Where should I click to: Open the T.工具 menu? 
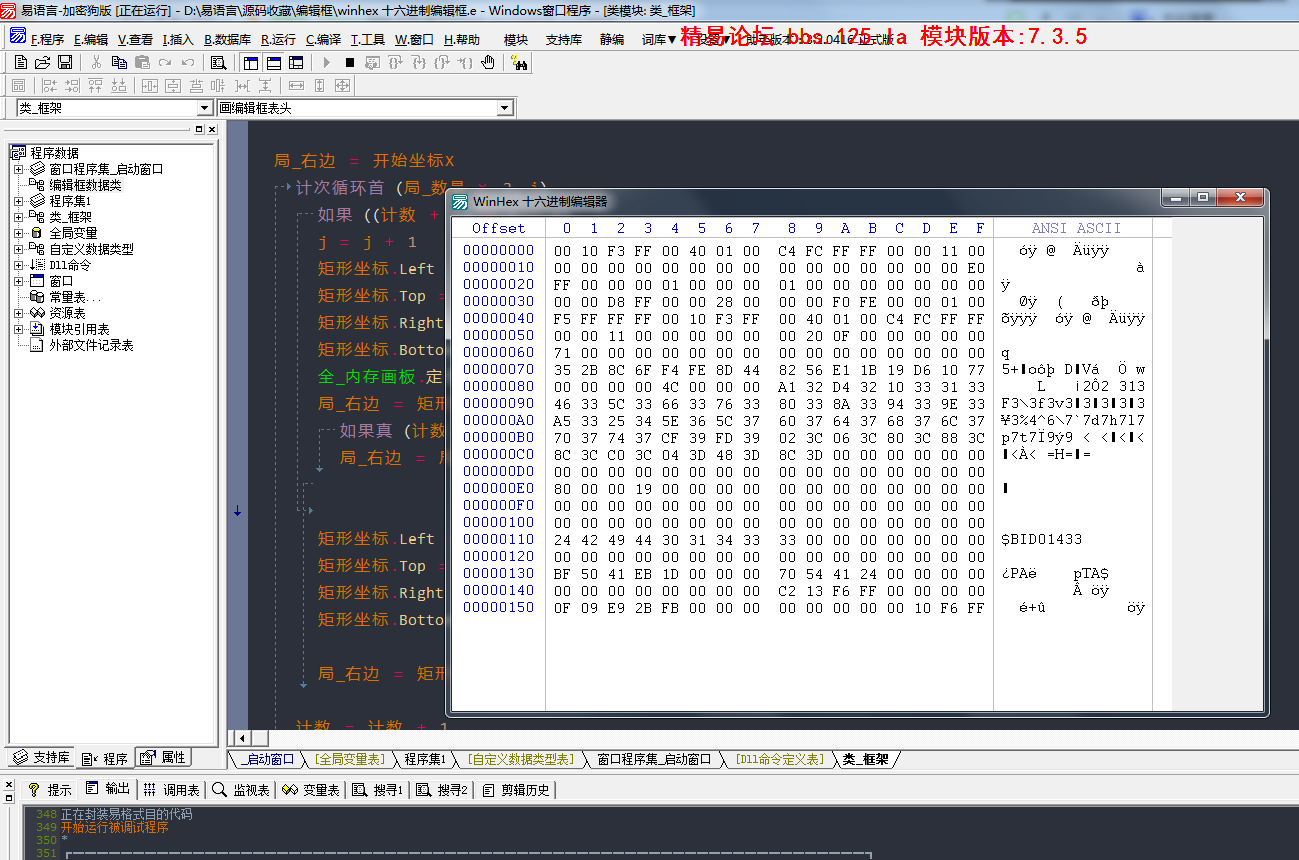367,40
